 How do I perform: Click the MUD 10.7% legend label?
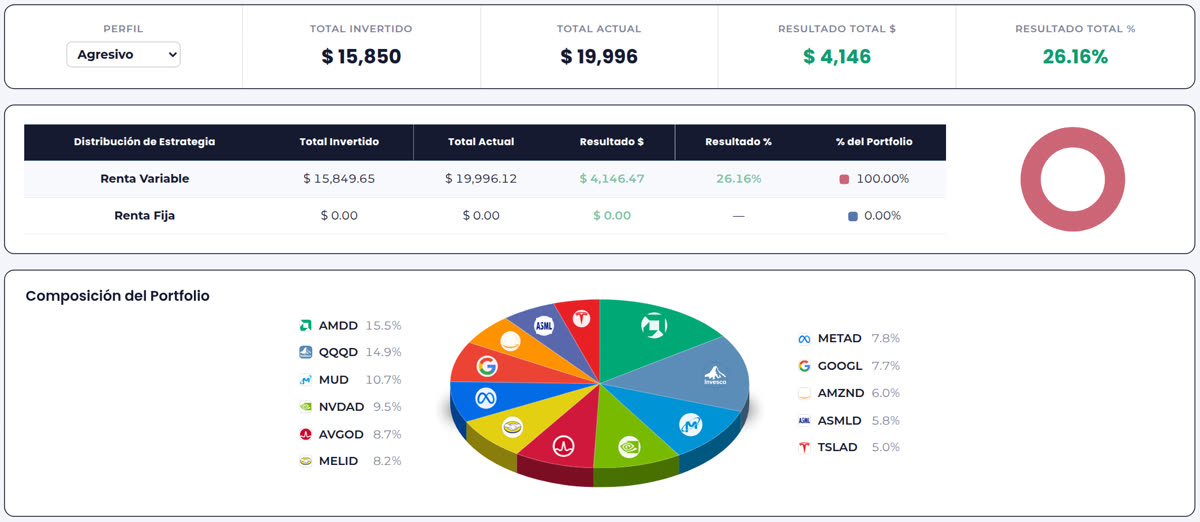click(360, 379)
